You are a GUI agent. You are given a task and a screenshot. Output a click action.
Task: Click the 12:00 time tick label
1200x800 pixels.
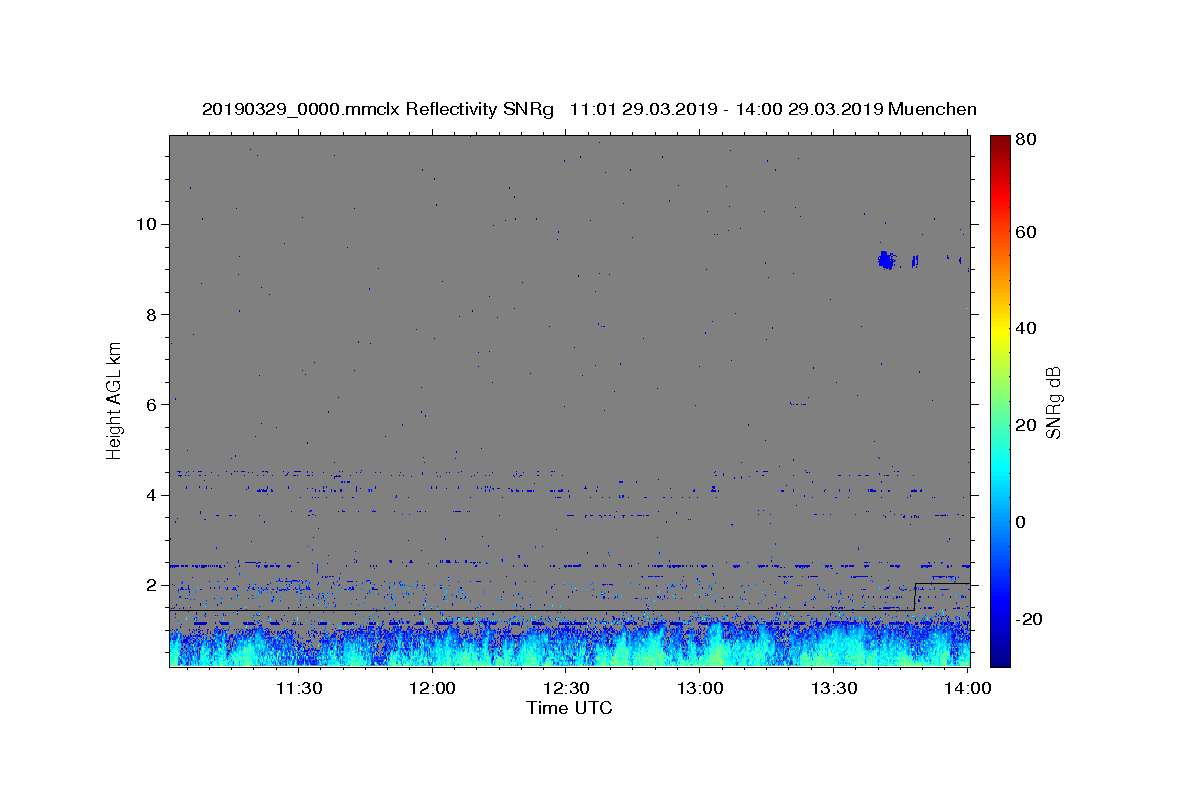click(432, 688)
